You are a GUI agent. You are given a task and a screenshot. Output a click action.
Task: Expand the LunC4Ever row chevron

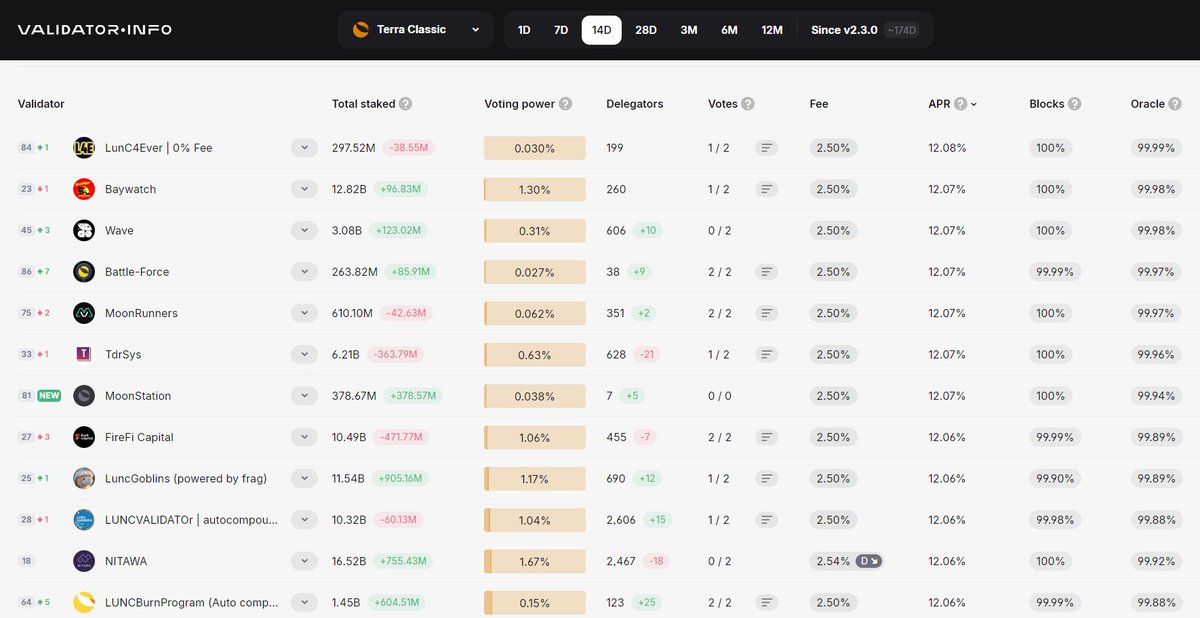[x=304, y=148]
